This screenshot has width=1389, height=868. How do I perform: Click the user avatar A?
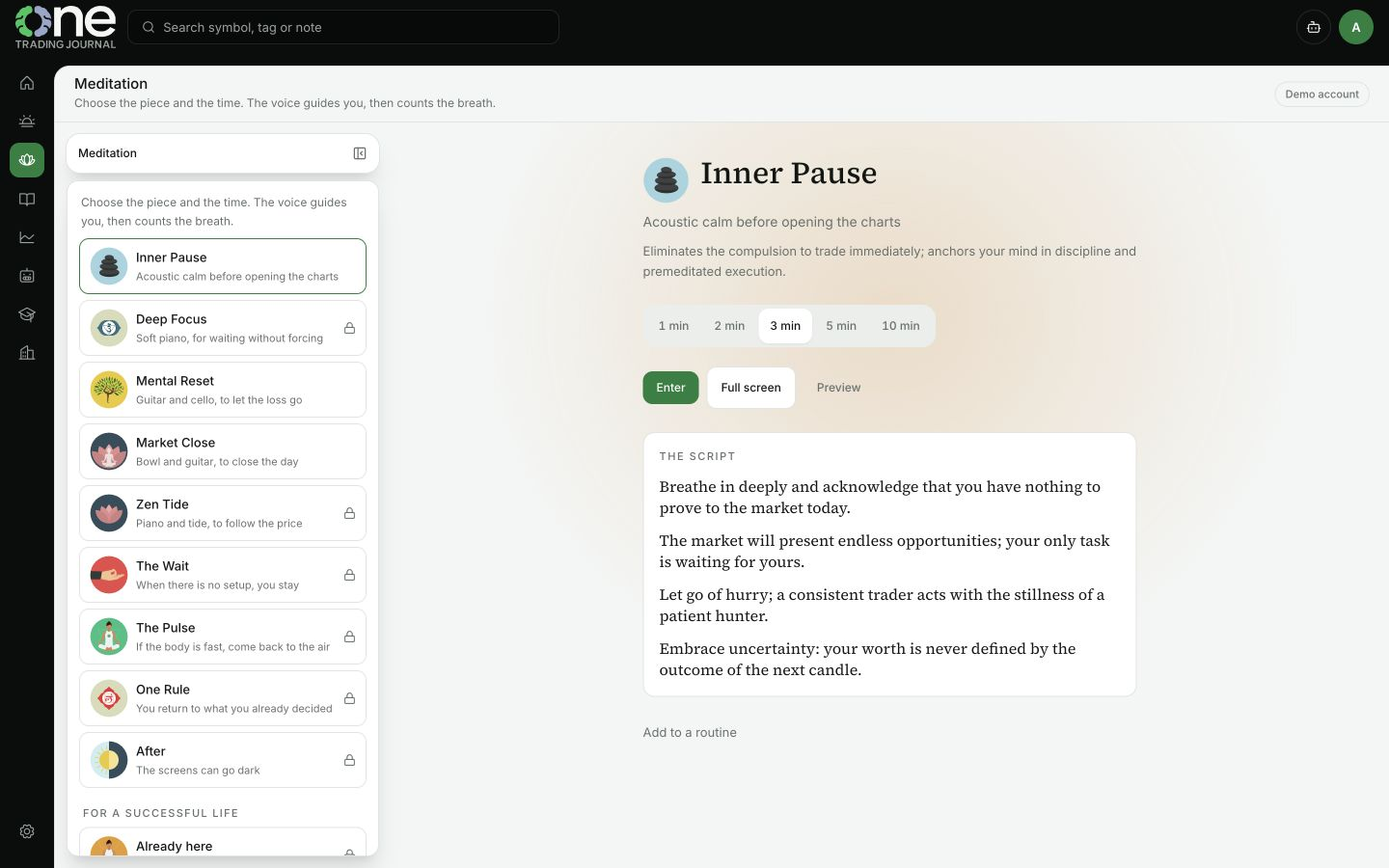[x=1356, y=27]
